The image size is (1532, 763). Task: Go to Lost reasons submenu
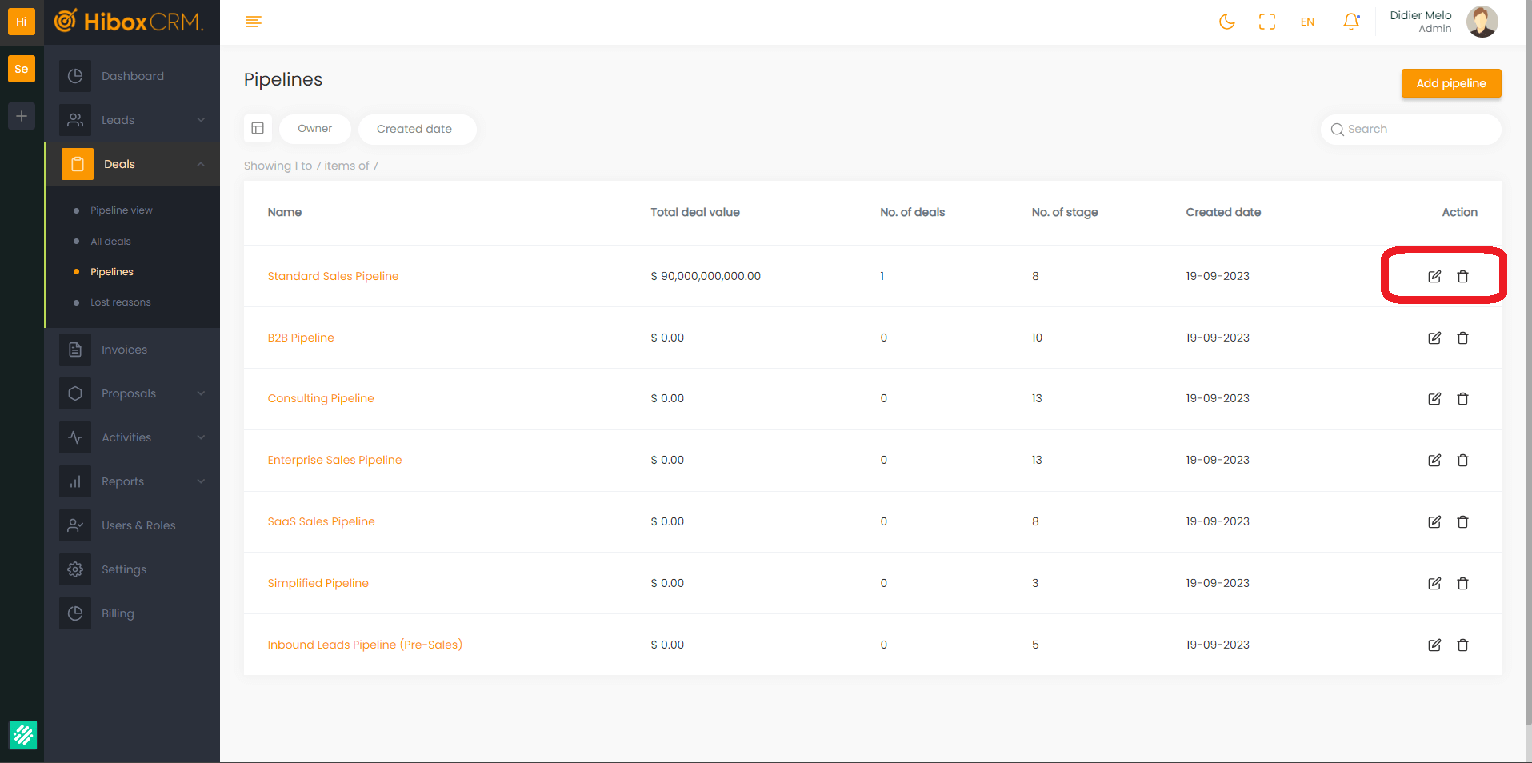point(120,302)
